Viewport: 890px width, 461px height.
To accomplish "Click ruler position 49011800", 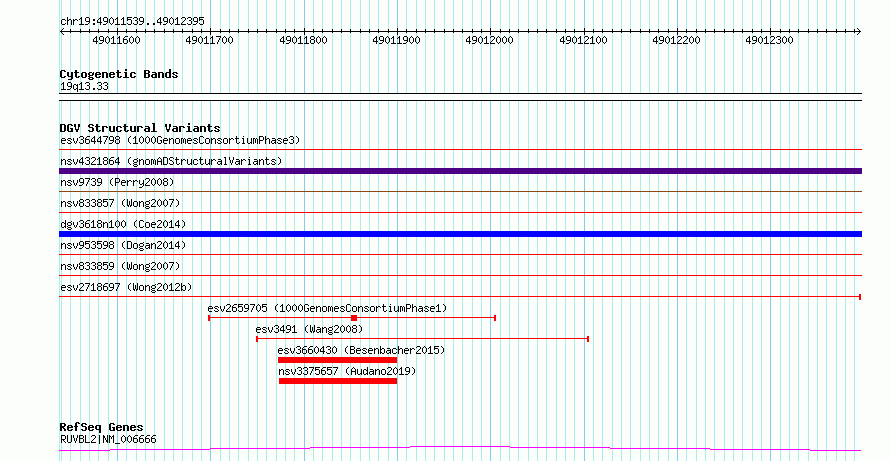I will pyautogui.click(x=303, y=40).
